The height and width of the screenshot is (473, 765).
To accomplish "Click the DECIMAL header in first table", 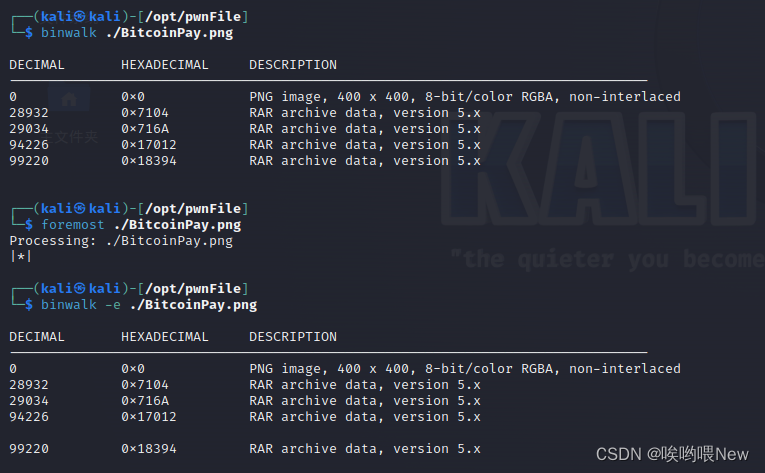I will tap(37, 65).
